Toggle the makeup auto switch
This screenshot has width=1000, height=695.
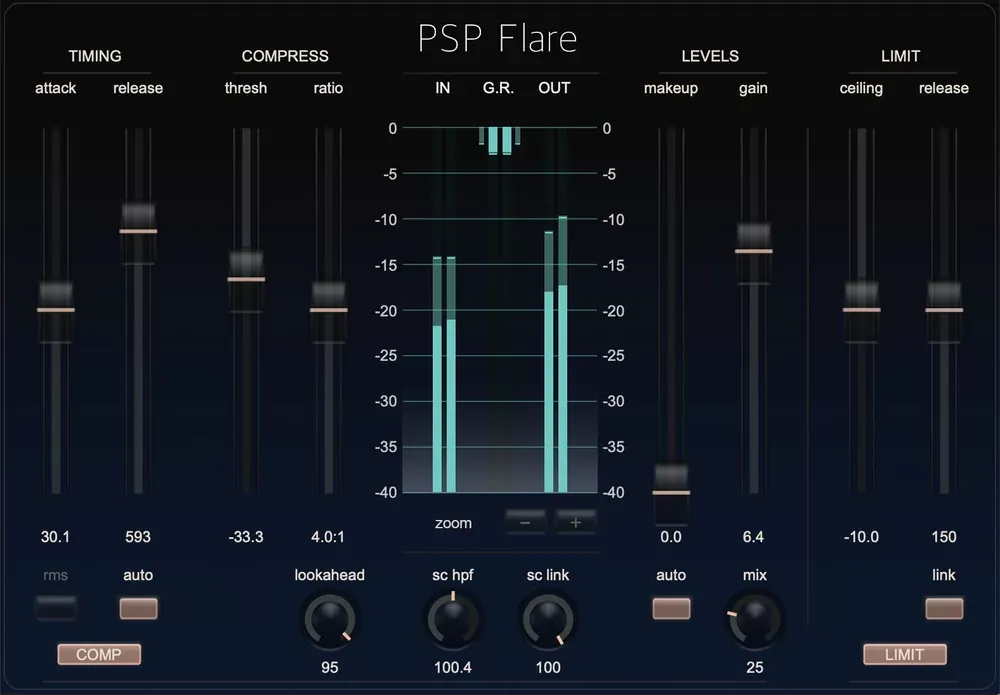pos(671,608)
